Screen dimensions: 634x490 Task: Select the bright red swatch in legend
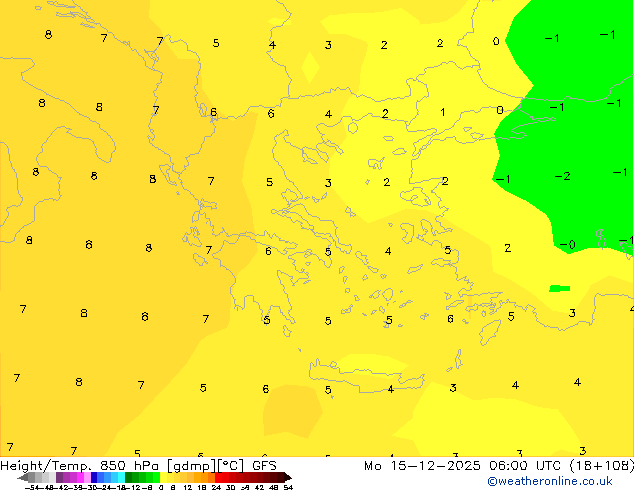coord(218,477)
